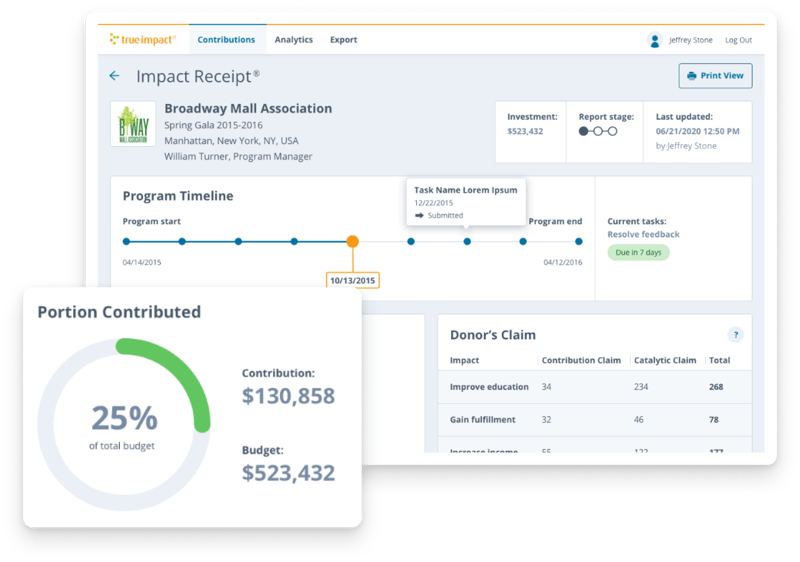Click the 04/12/2016 end date
This screenshot has height=562, width=800.
(x=563, y=262)
